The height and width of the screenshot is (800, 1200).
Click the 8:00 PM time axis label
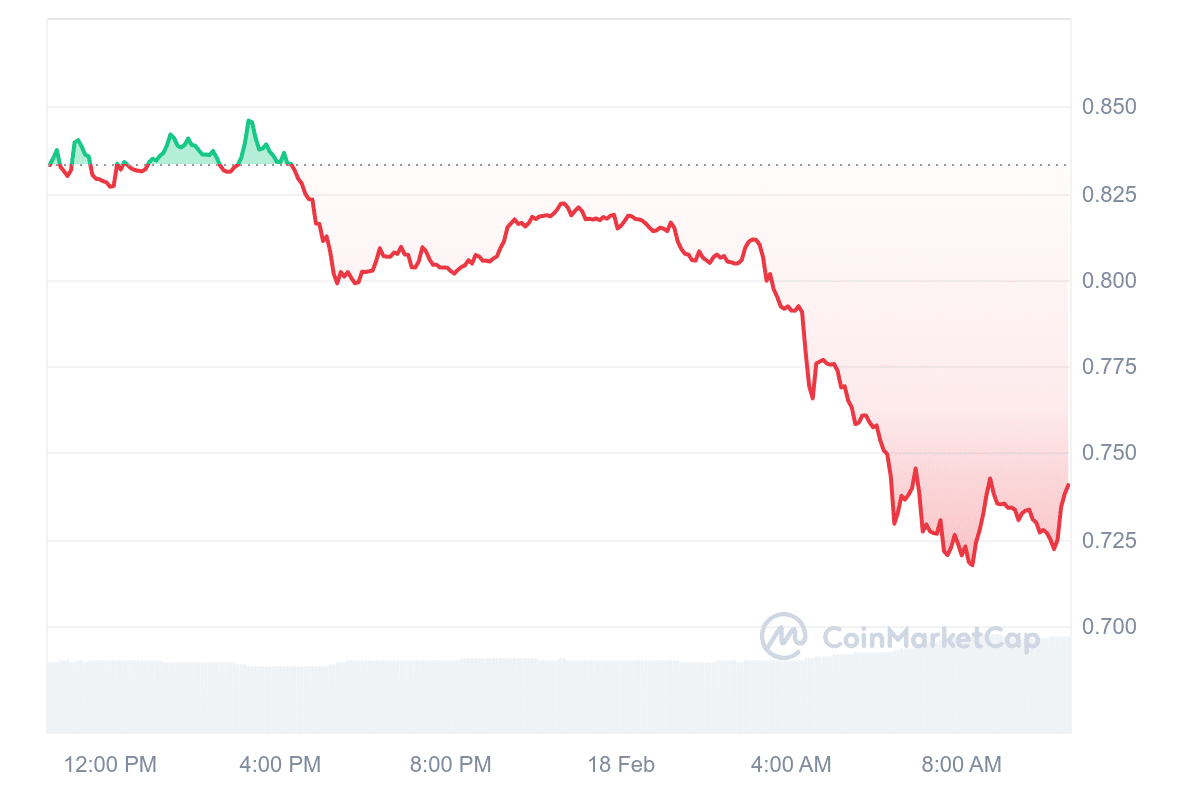click(x=451, y=765)
